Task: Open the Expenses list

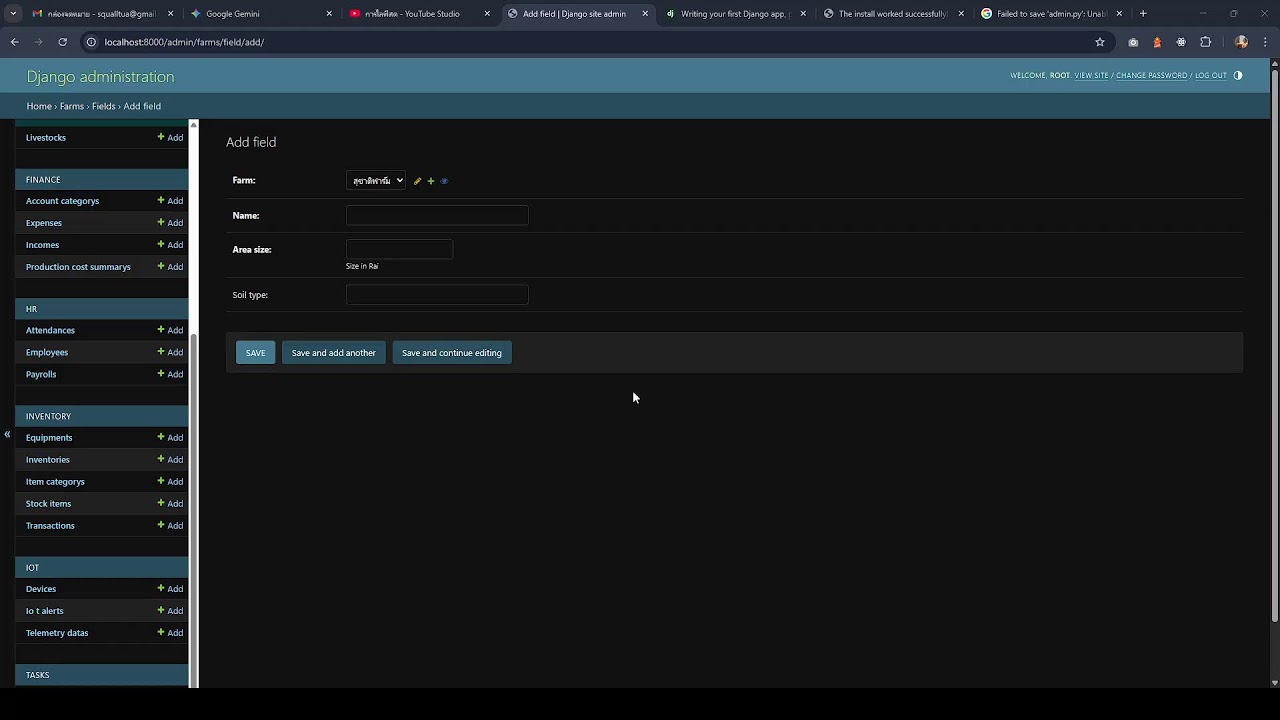Action: pos(44,223)
